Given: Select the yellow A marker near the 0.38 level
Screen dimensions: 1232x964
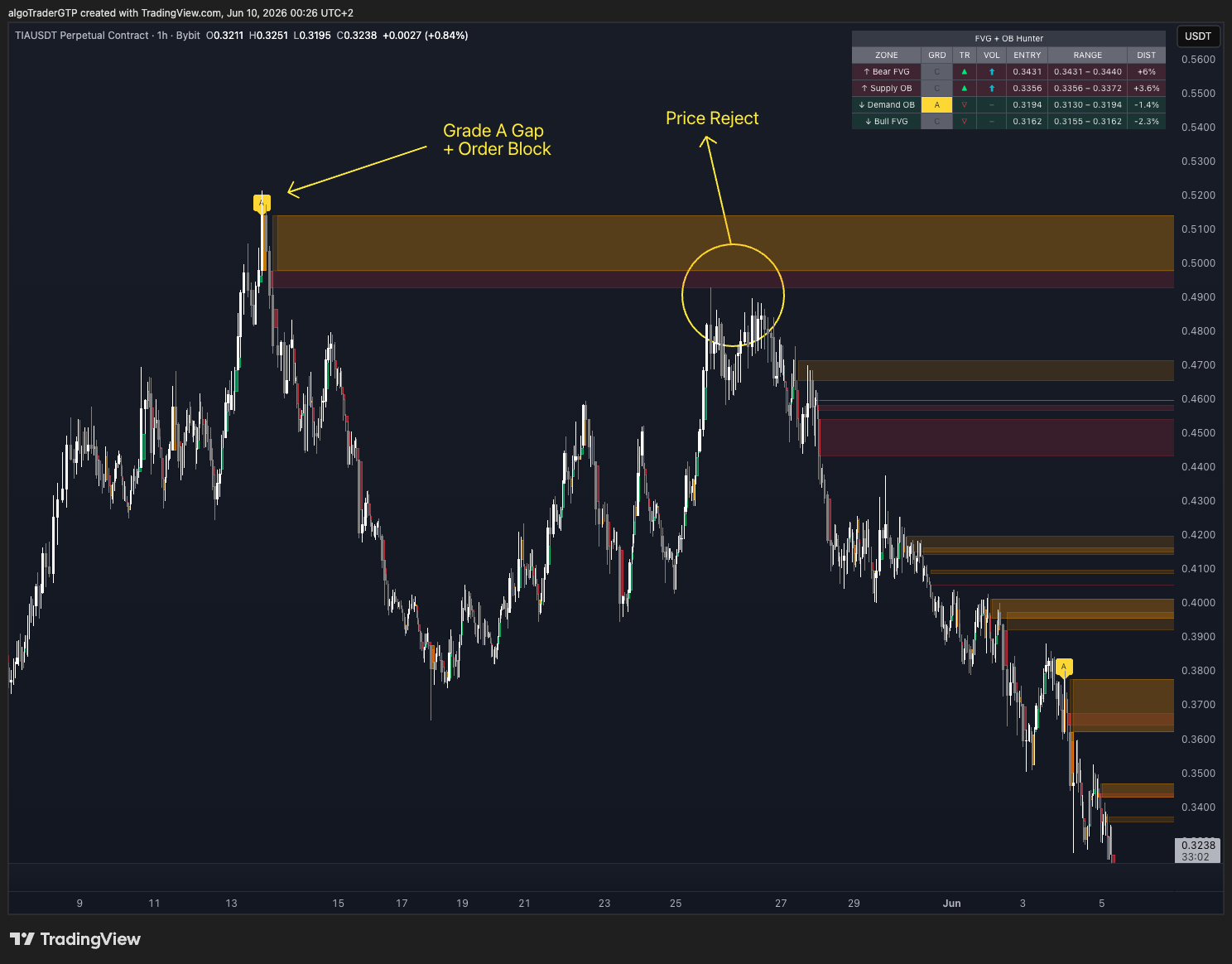Looking at the screenshot, I should coord(1064,667).
